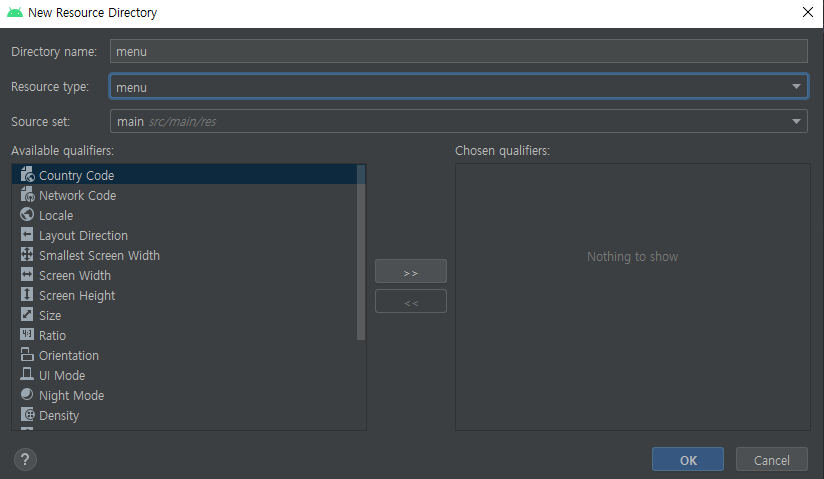Image resolution: width=824 pixels, height=479 pixels.
Task: Select Smallest Screen Width qualifier row
Action: pyautogui.click(x=184, y=254)
